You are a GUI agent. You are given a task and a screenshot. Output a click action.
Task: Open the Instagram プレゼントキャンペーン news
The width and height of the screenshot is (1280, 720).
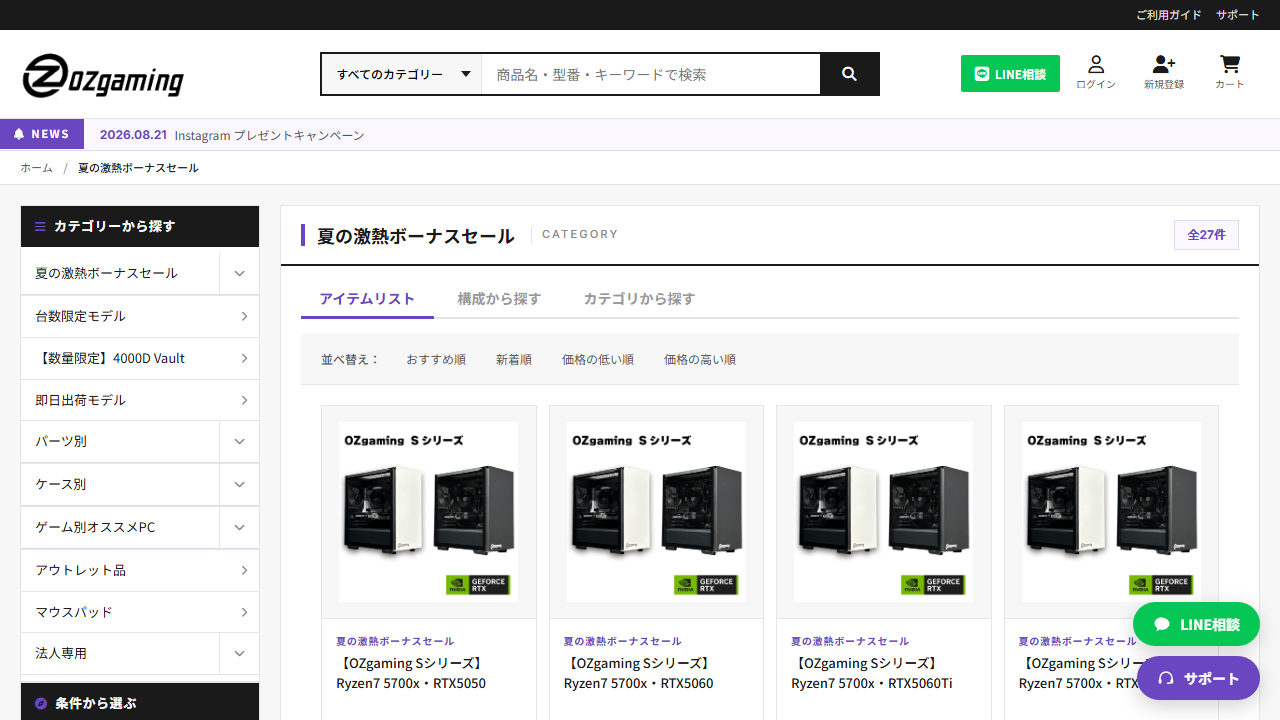[x=269, y=135]
